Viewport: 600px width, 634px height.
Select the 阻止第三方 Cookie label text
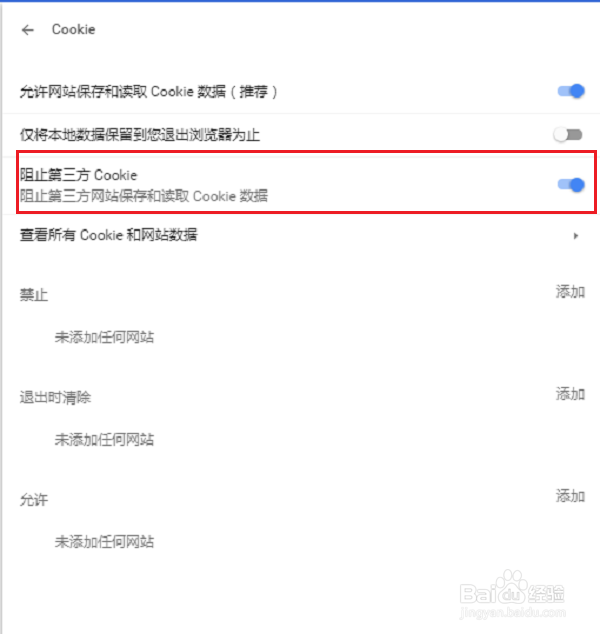tap(79, 175)
